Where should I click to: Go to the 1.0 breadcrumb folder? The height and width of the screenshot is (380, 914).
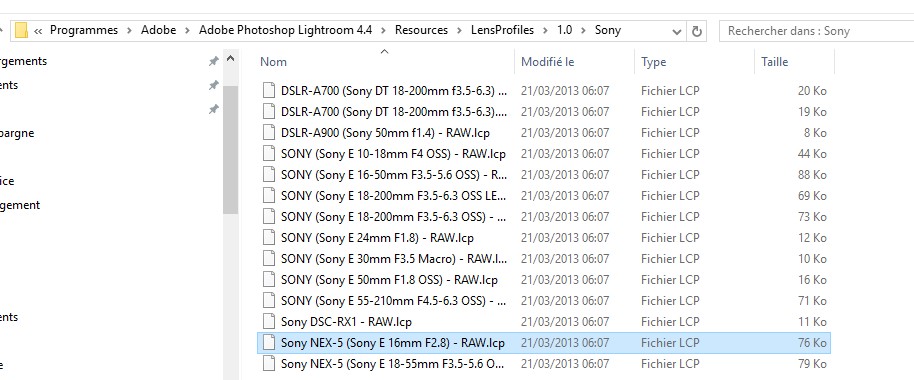(564, 30)
